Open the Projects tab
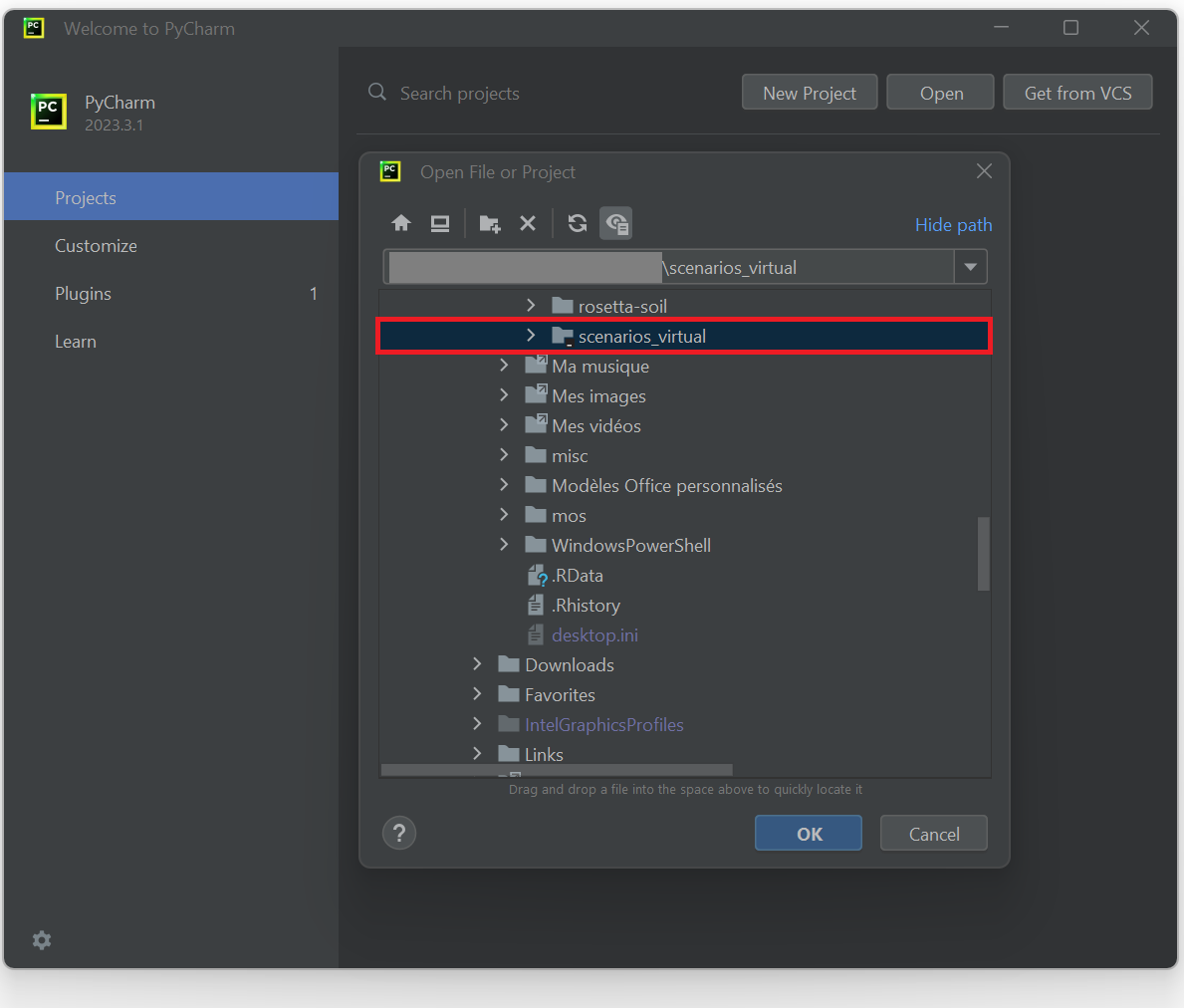Screen dimensions: 1184x1008 (x=171, y=197)
